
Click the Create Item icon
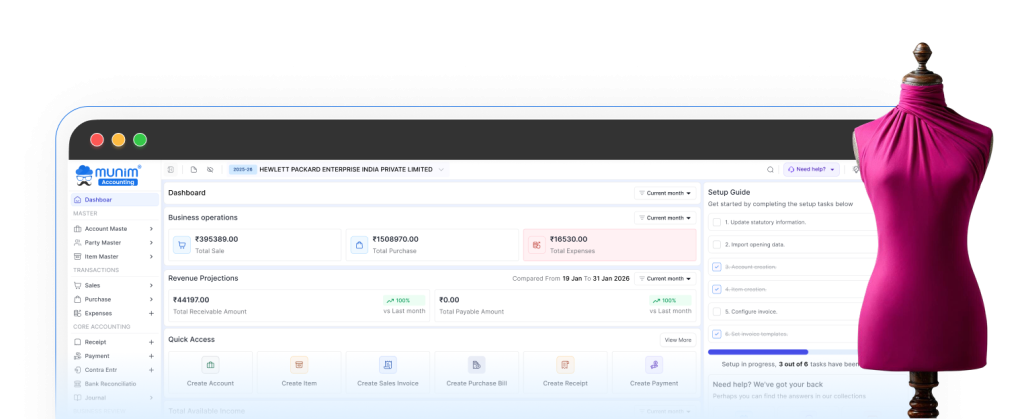point(298,365)
